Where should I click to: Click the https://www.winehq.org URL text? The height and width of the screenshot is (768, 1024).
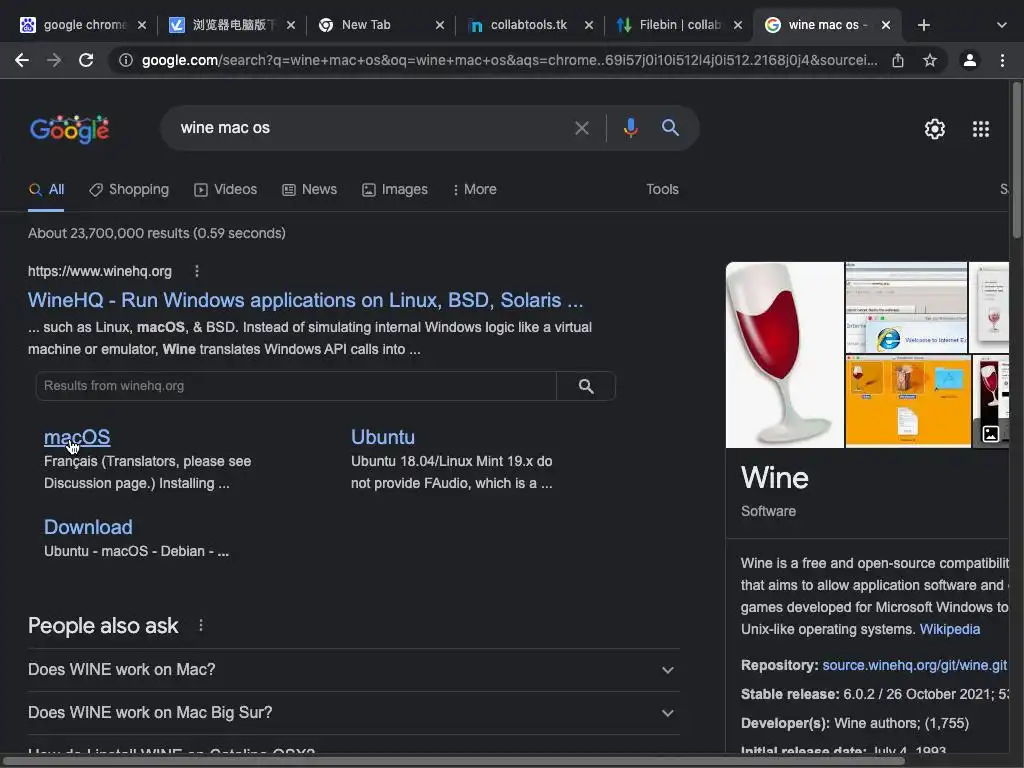coord(99,271)
